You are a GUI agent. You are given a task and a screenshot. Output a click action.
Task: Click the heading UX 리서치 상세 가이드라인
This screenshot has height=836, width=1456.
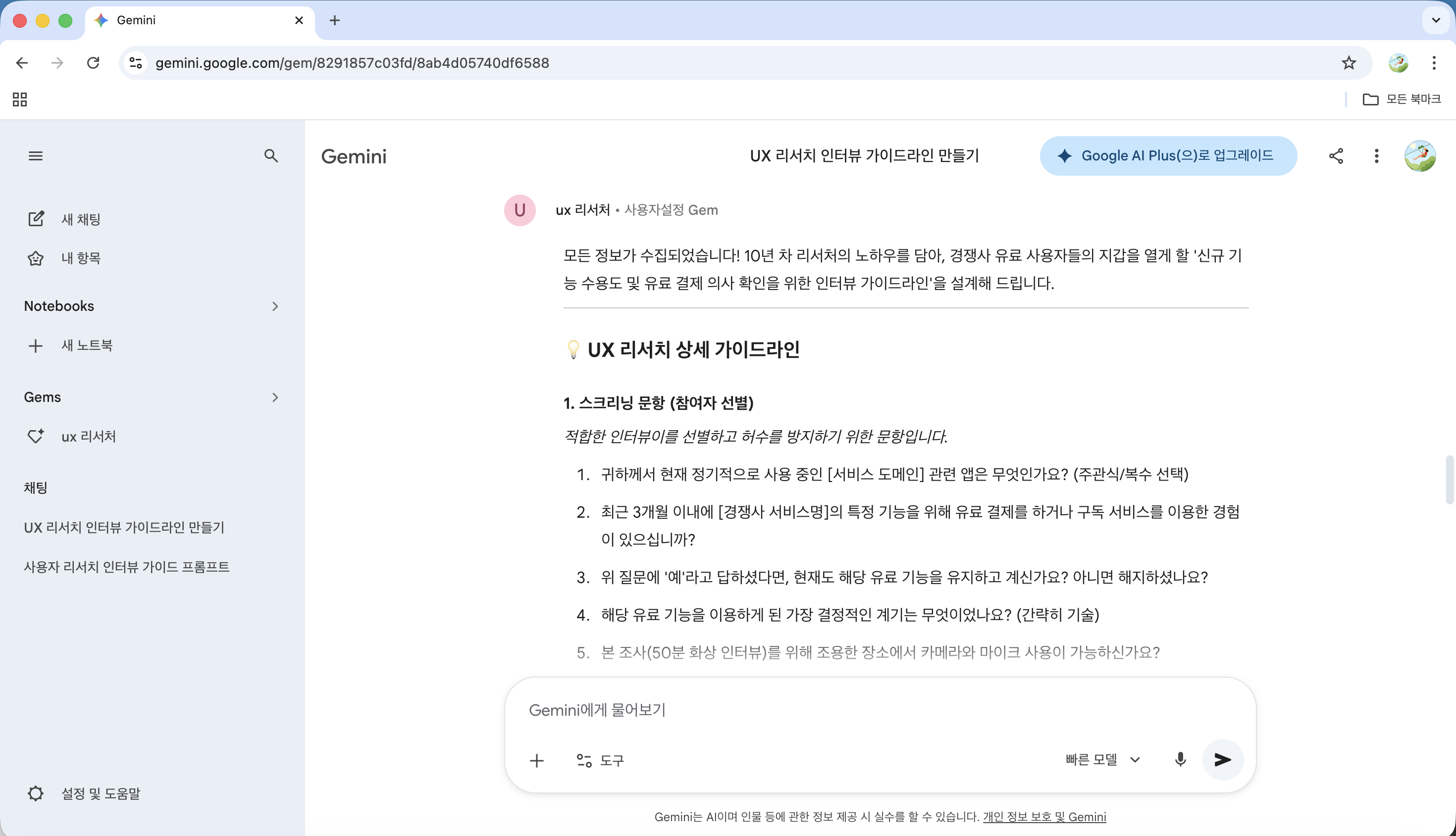point(693,349)
